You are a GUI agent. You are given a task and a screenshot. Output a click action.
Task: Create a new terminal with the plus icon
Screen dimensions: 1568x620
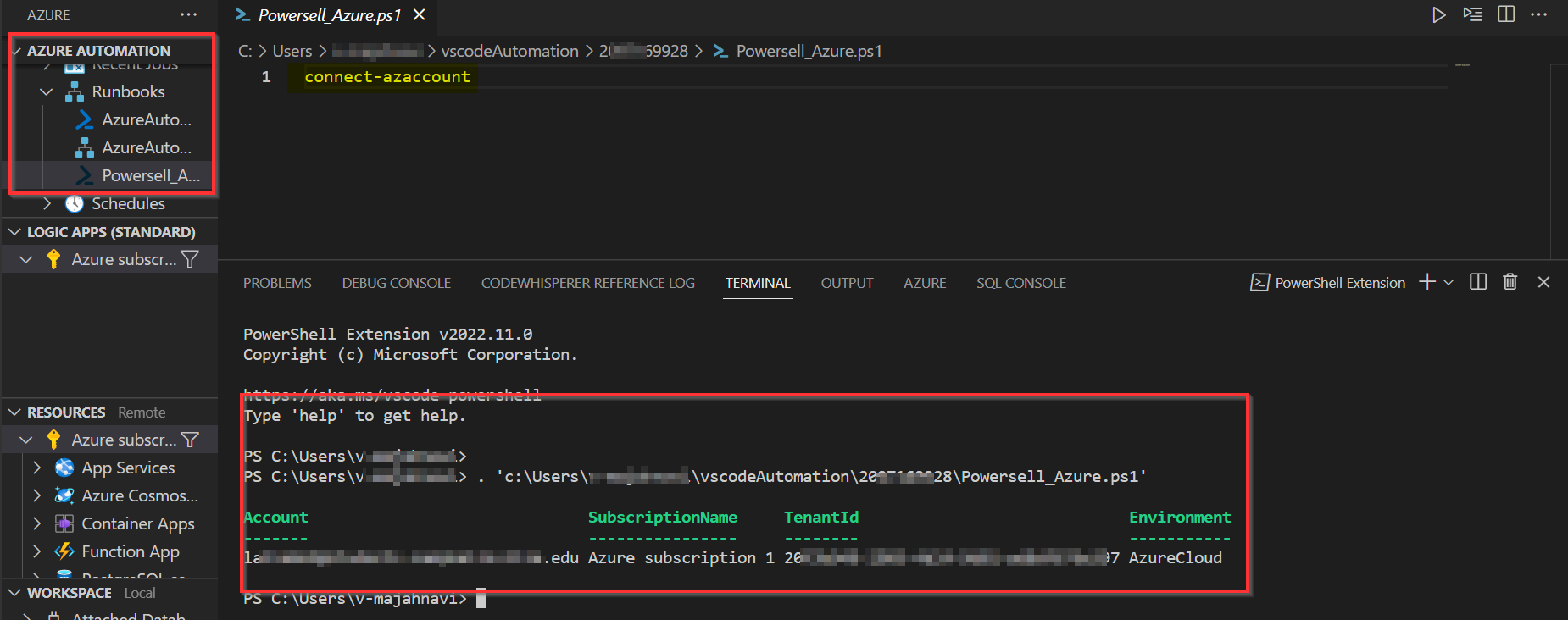pyautogui.click(x=1427, y=282)
